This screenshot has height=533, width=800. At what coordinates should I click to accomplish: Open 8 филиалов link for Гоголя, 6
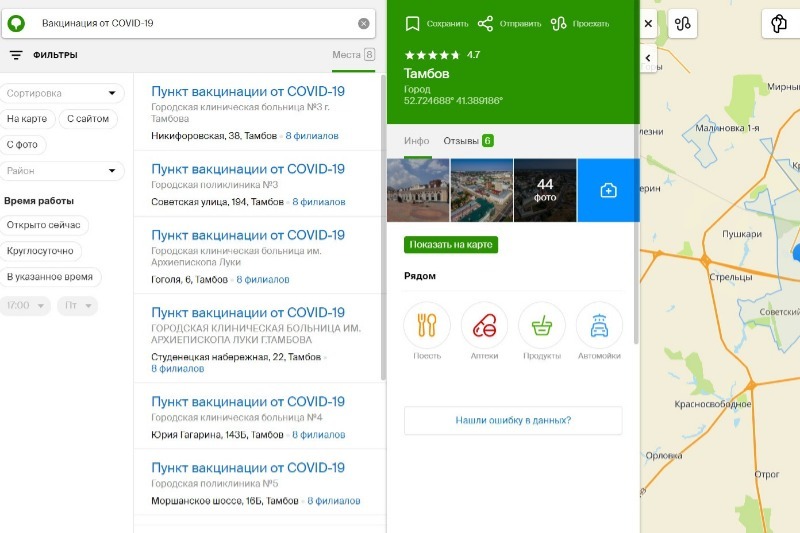click(263, 280)
